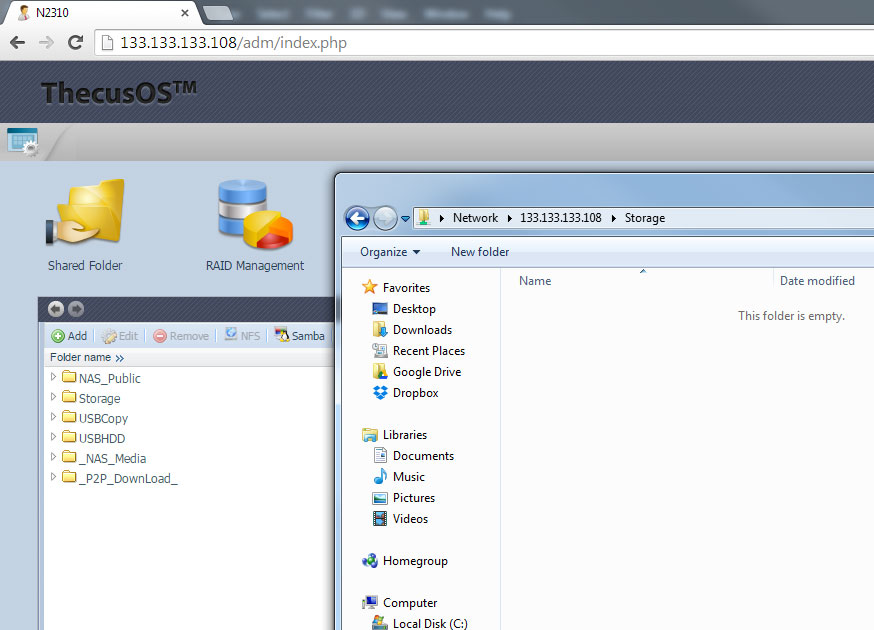Open Local Disk (C:) in the sidebar

point(420,623)
